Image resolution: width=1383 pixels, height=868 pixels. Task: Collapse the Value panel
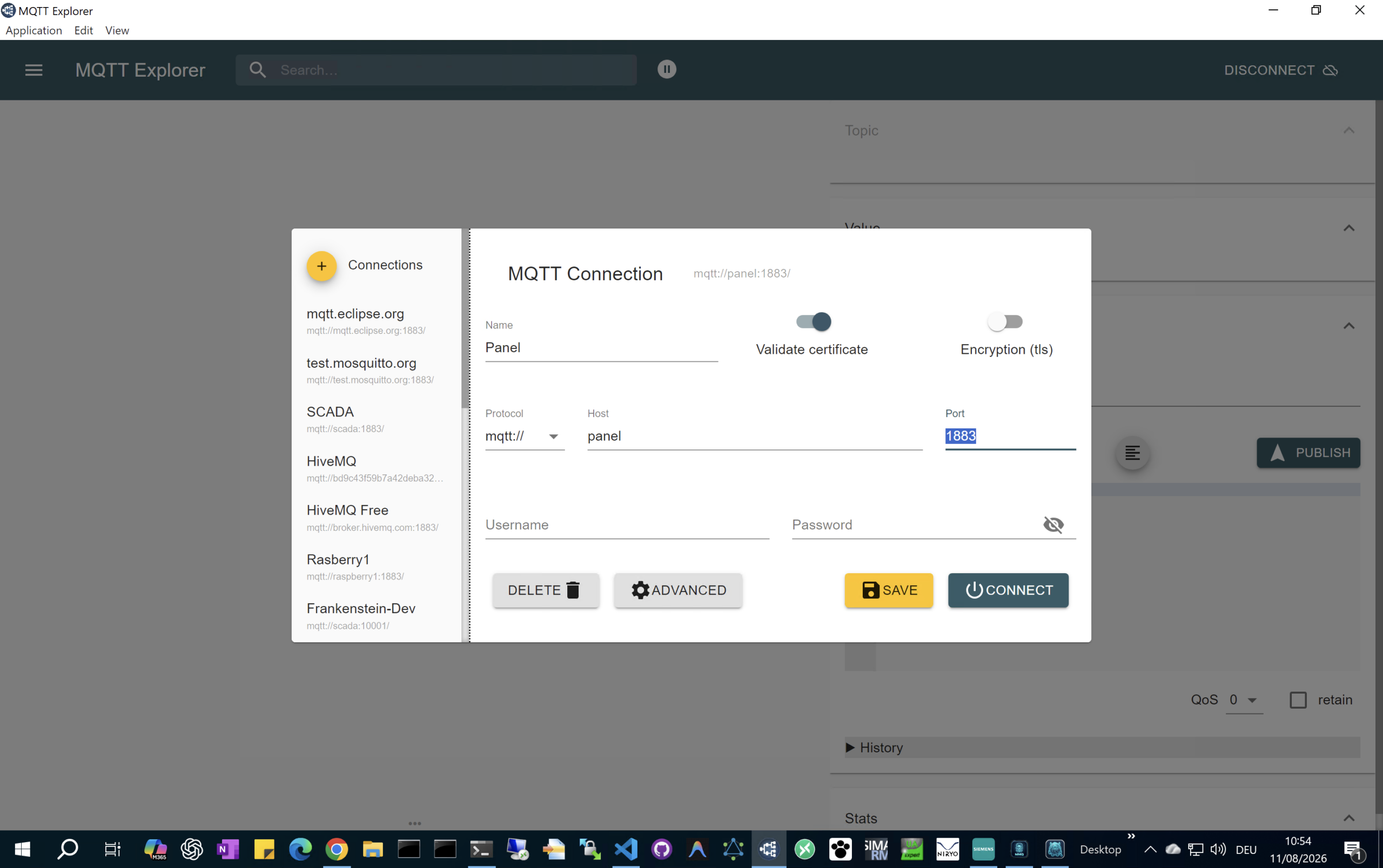pyautogui.click(x=1348, y=228)
